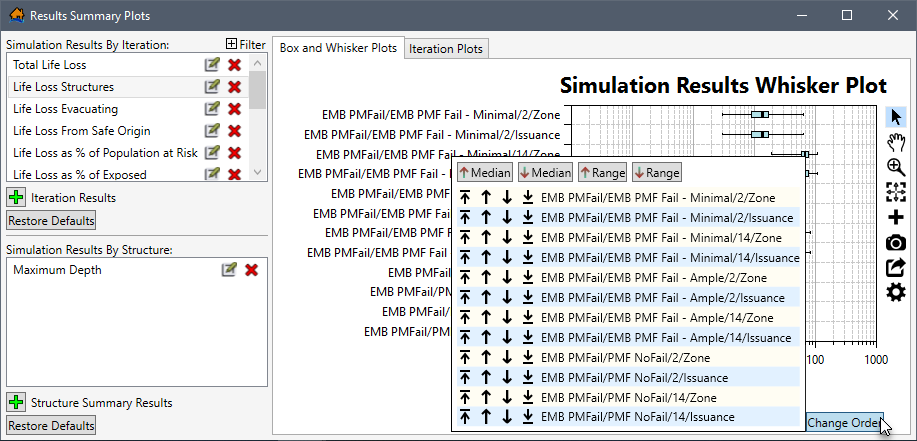The width and height of the screenshot is (917, 441).
Task: Choose the zoom magnifier tool
Action: (x=895, y=167)
